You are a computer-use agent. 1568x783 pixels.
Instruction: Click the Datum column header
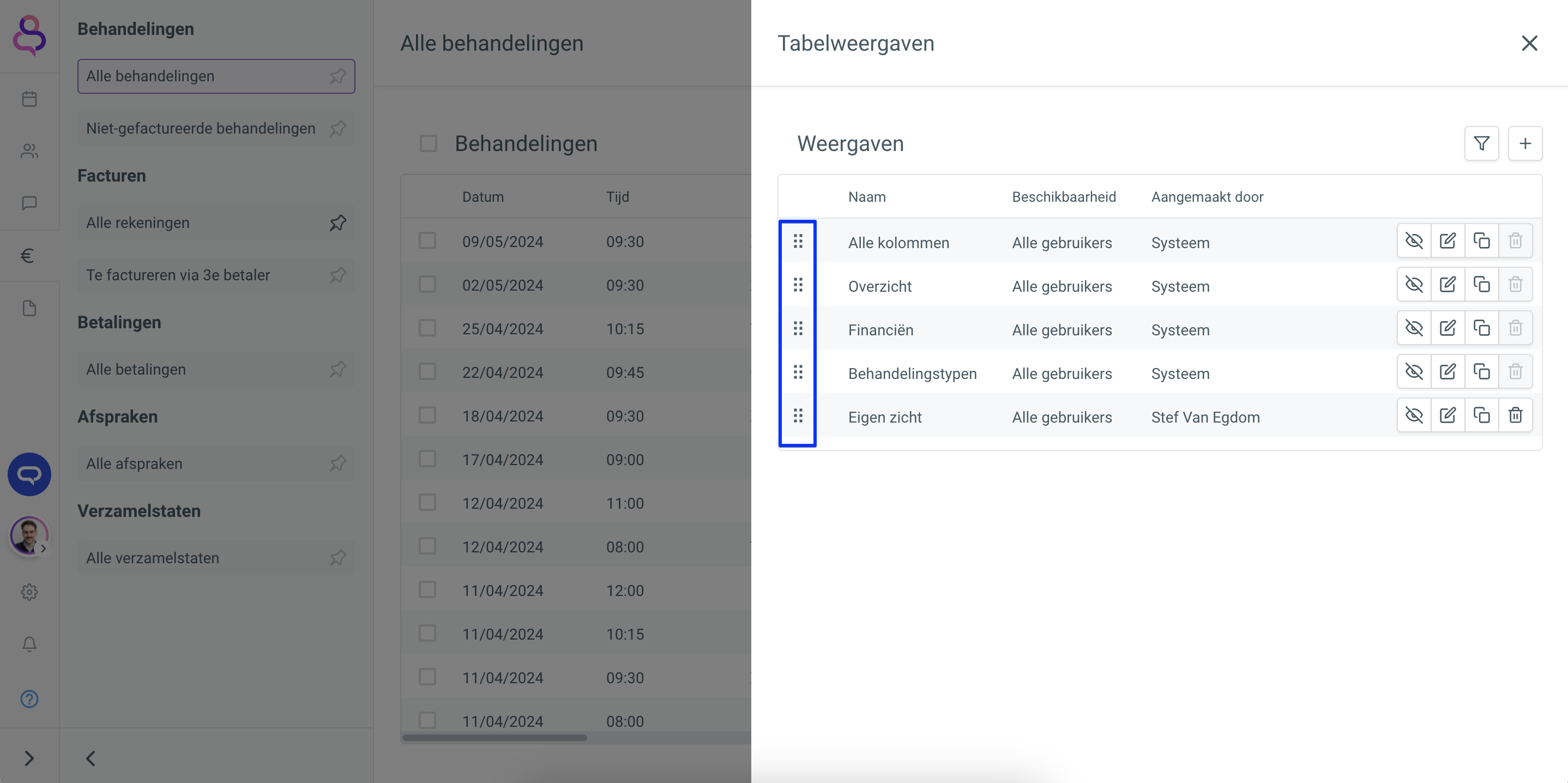coord(483,197)
